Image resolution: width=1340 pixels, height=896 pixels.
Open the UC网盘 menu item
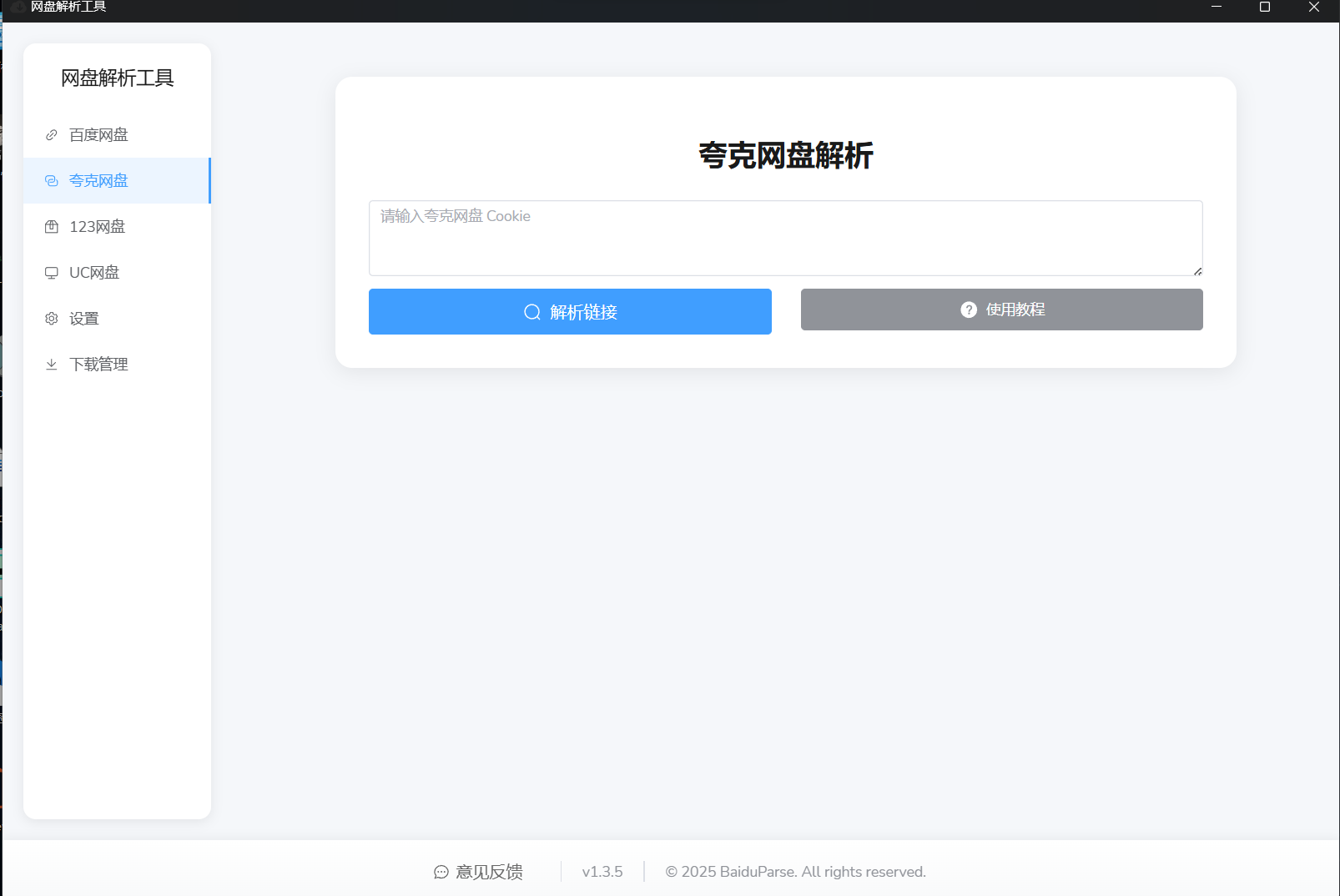[94, 273]
